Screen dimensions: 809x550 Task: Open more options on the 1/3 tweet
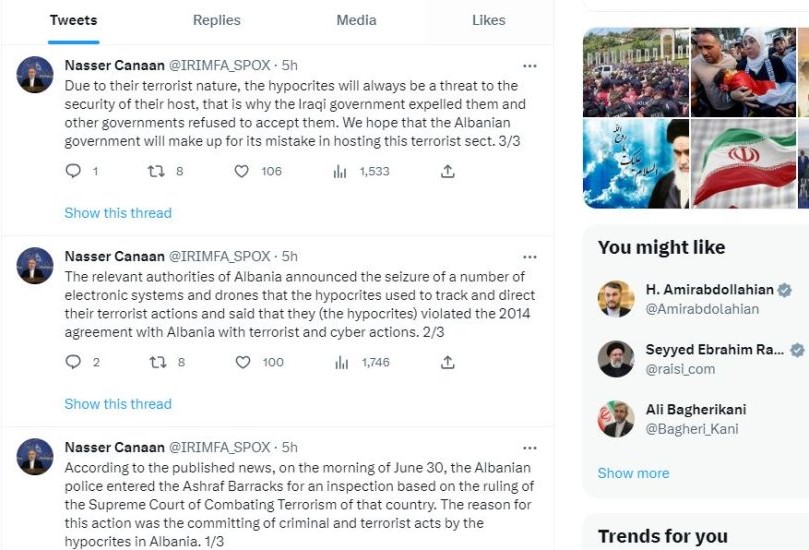click(x=530, y=447)
